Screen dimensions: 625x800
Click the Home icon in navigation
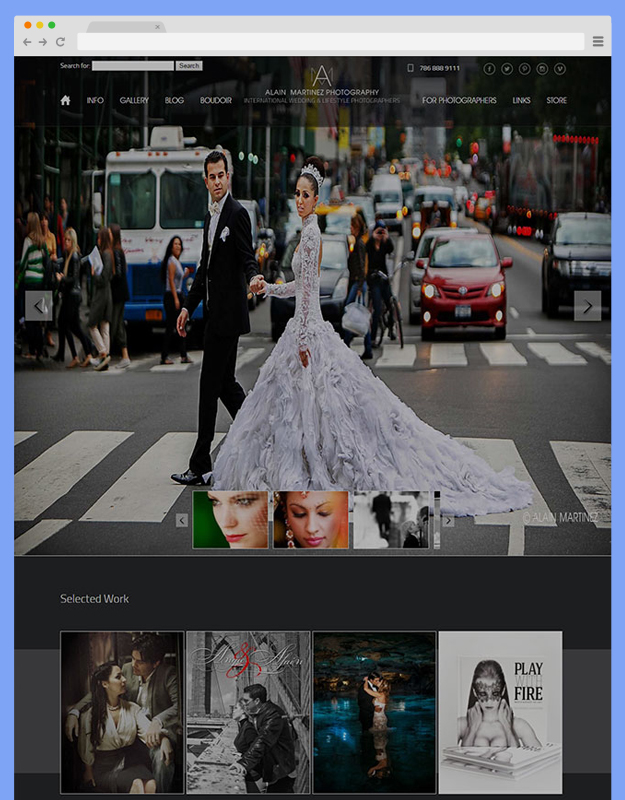[x=65, y=100]
